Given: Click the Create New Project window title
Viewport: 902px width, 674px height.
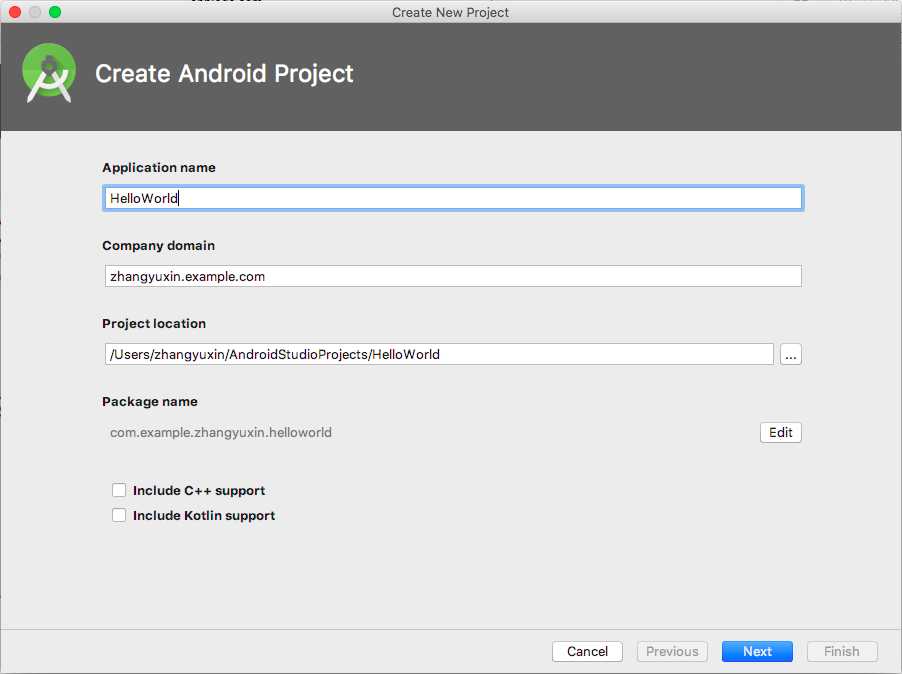Looking at the screenshot, I should point(450,12).
